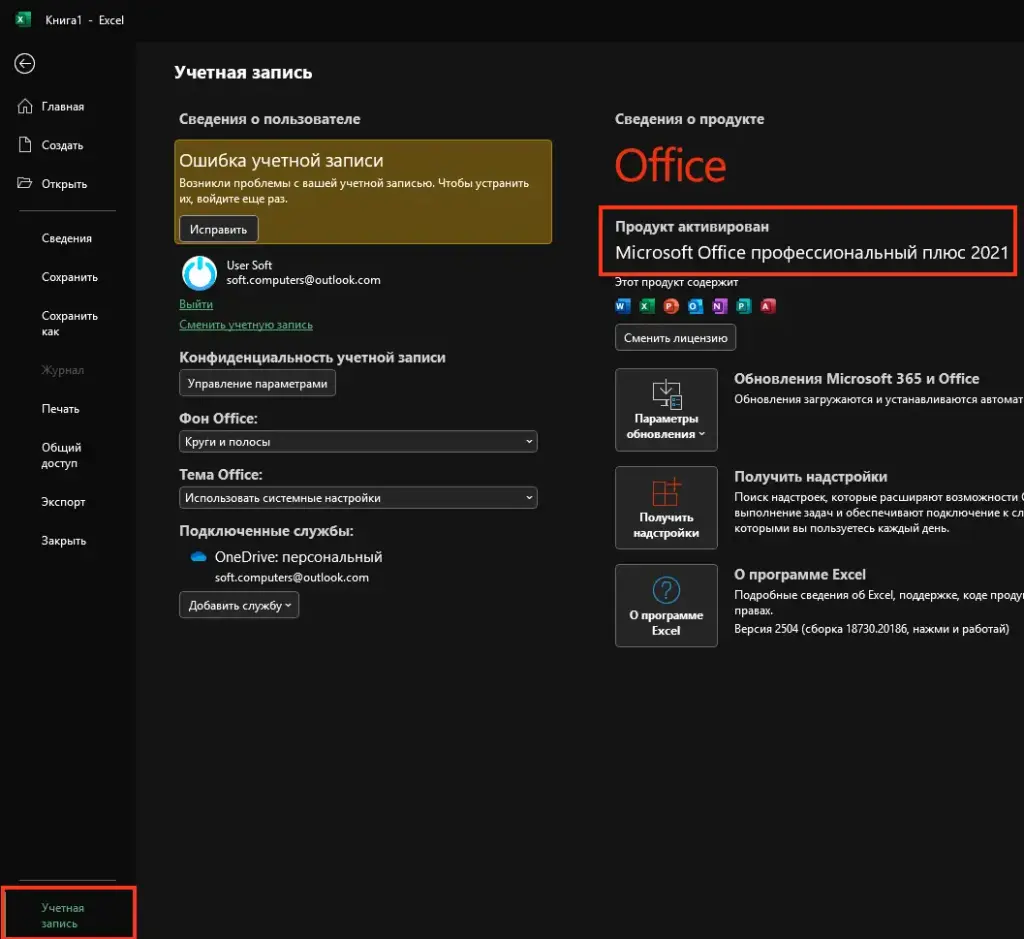The width and height of the screenshot is (1024, 939).
Task: Click Сменить лицензию button
Action: click(675, 338)
